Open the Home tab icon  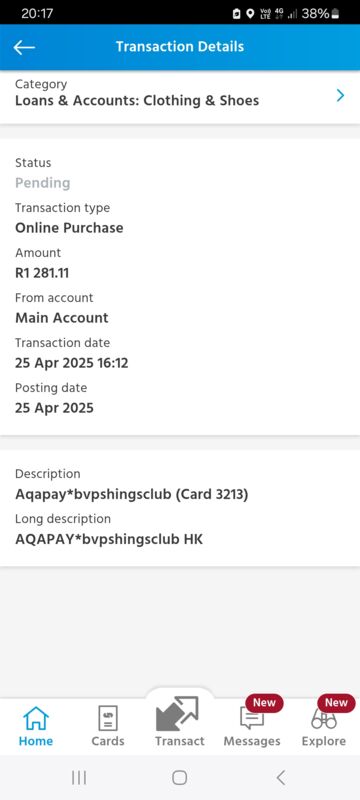[x=36, y=718]
